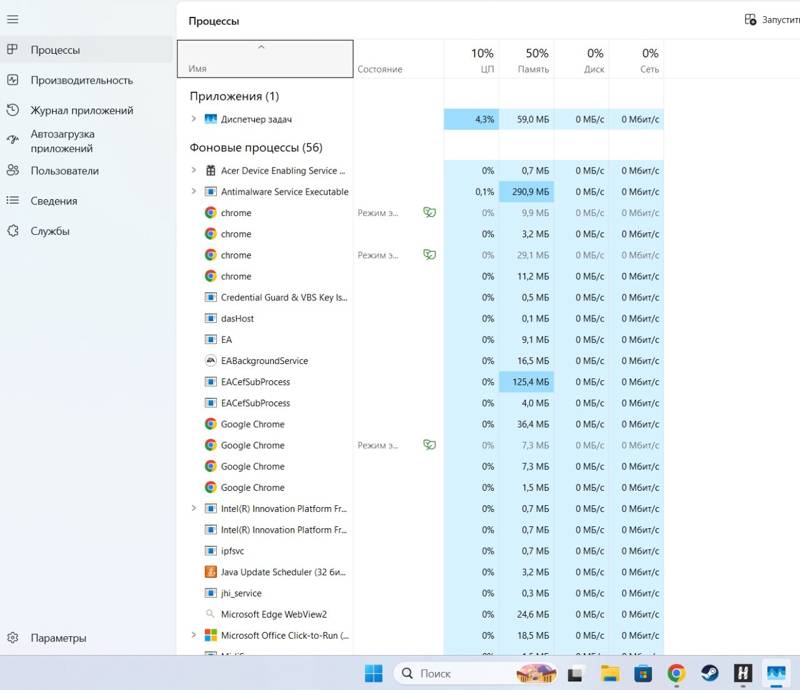Click the Запустить new task button
Image resolution: width=800 pixels, height=690 pixels.
pyautogui.click(x=771, y=20)
